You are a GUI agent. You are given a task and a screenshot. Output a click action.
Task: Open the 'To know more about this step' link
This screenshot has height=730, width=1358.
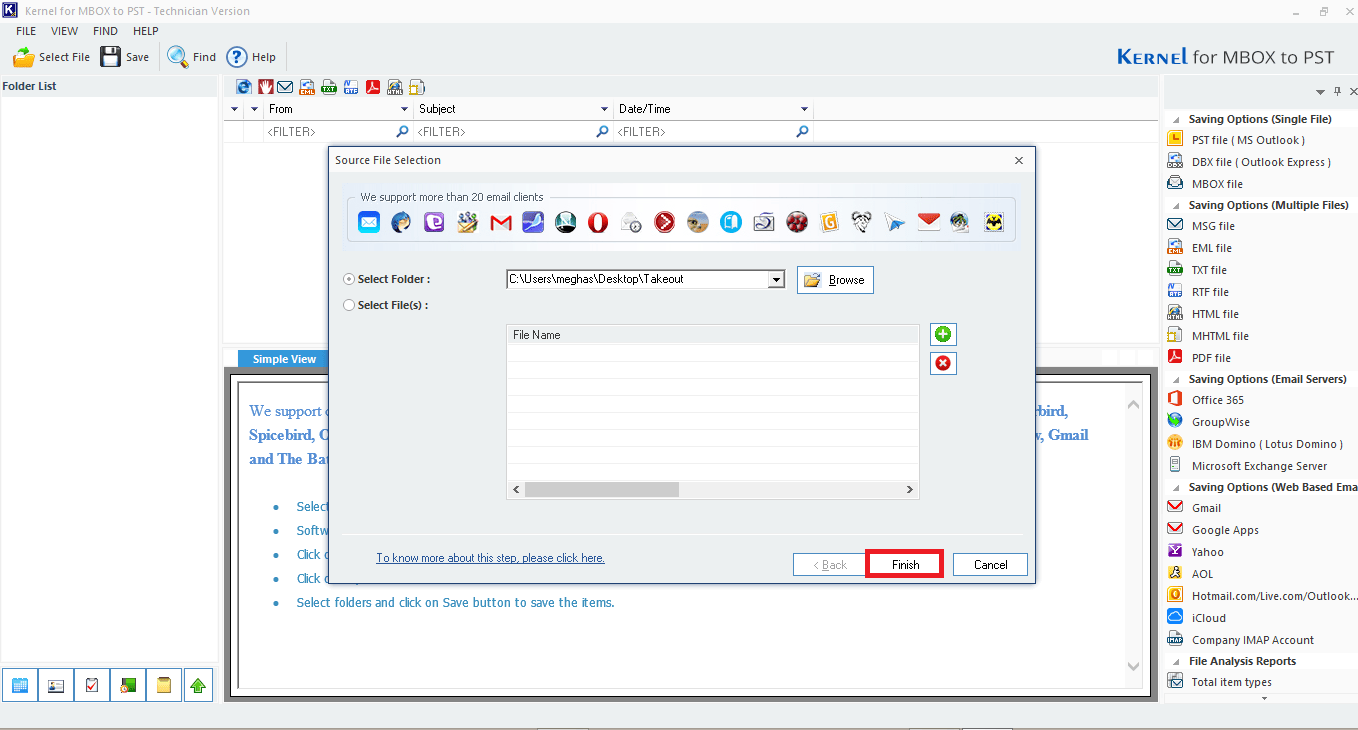[x=490, y=558]
